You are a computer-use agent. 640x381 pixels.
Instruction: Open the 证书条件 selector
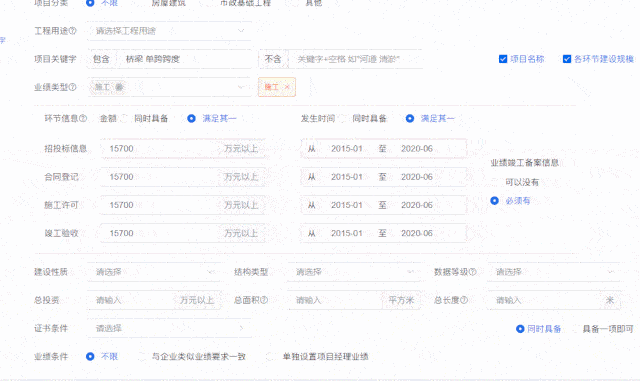[169, 328]
